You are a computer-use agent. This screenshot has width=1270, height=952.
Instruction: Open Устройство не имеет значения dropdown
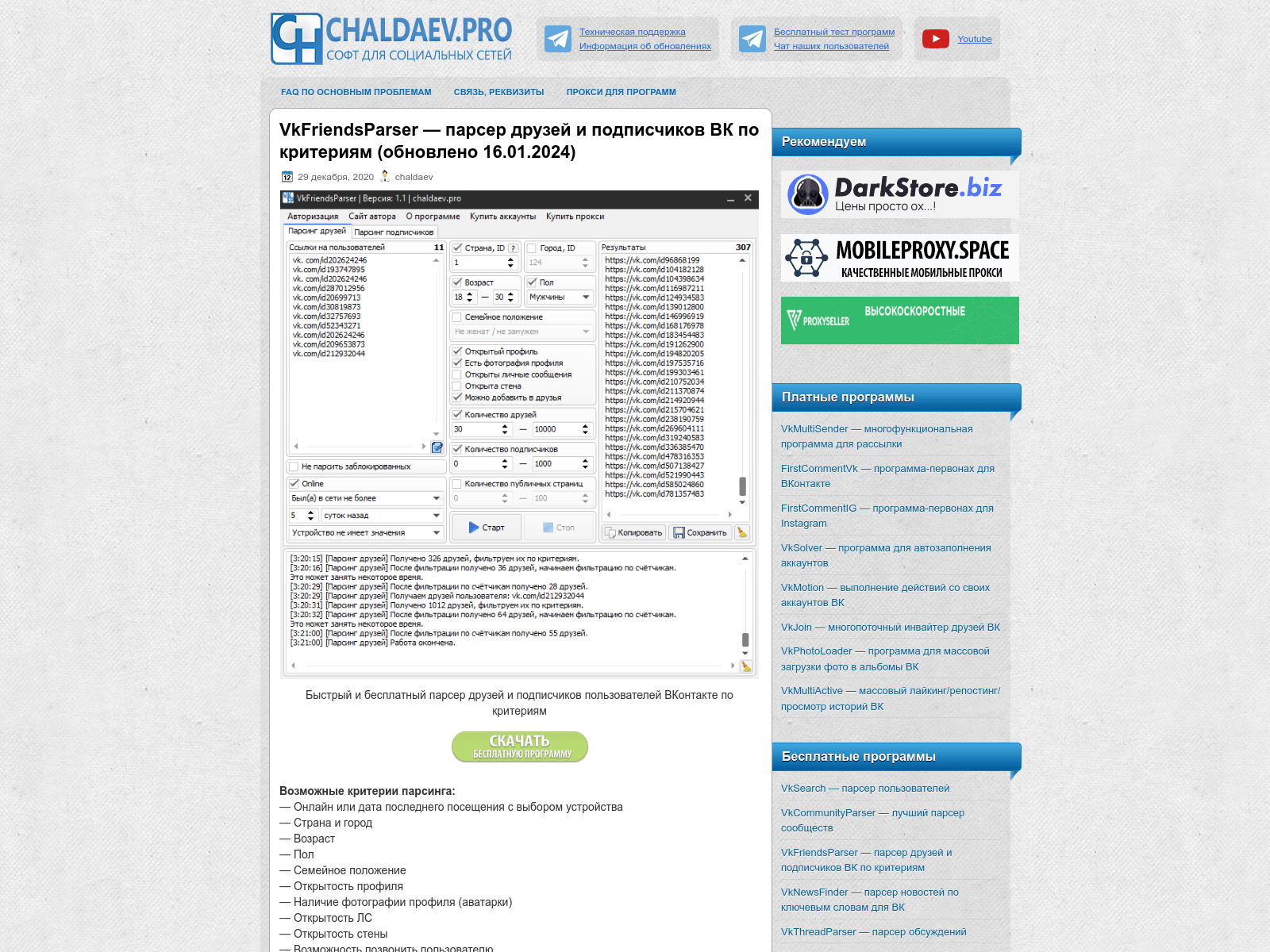[x=366, y=533]
